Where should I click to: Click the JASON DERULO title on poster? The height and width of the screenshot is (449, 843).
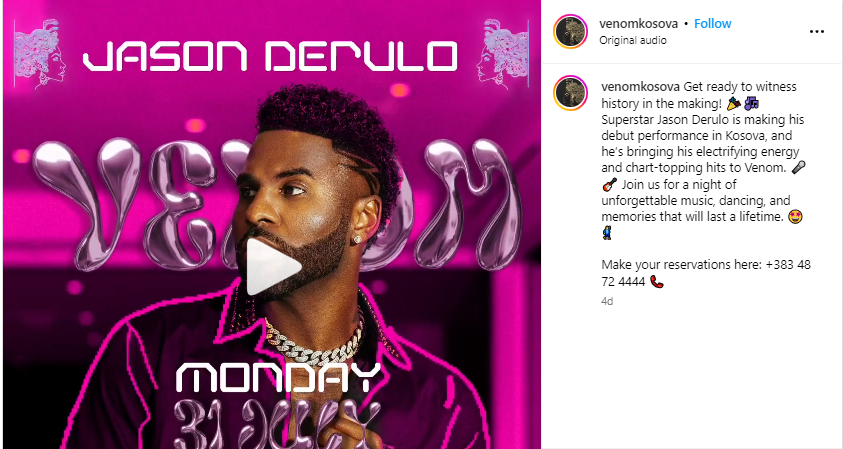[x=269, y=57]
